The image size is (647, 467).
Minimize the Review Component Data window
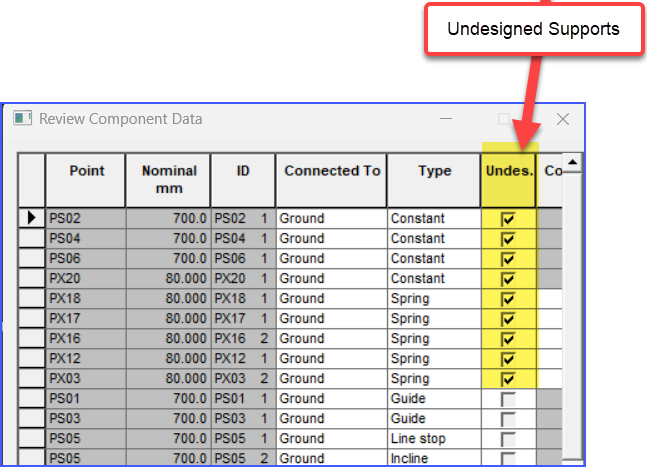(x=446, y=119)
